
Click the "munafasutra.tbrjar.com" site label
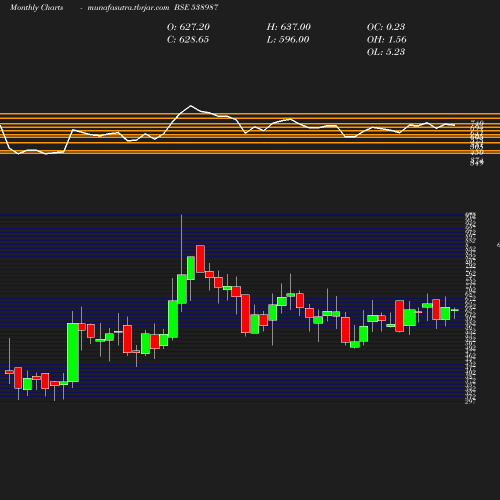[x=128, y=8]
